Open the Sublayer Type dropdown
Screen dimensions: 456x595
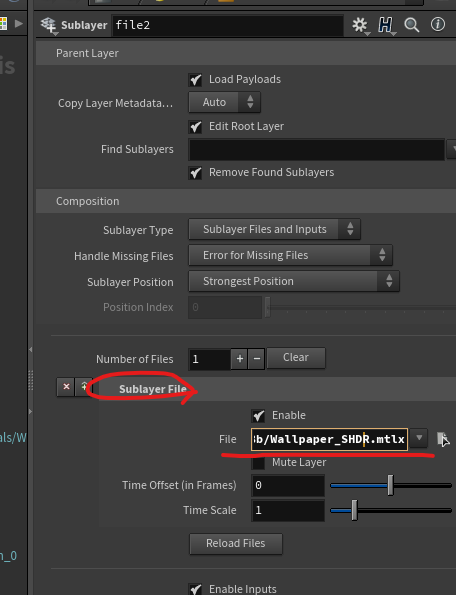[274, 229]
